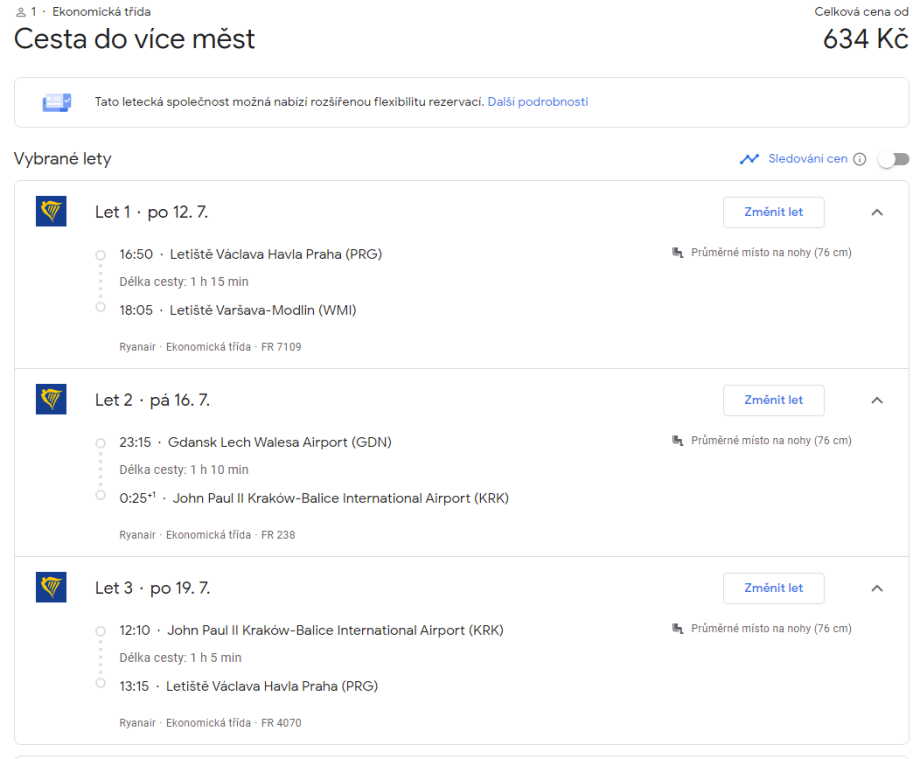This screenshot has height=759, width=920.
Task: Click the Ryanair logo for Let 2
Action: tap(51, 400)
